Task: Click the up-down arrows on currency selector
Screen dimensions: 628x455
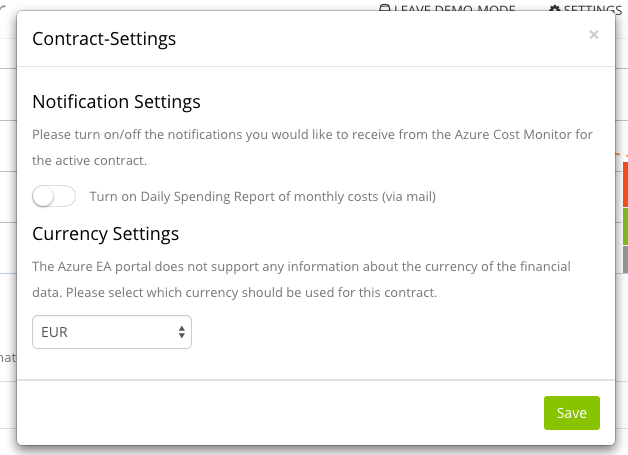Action: coord(181,333)
